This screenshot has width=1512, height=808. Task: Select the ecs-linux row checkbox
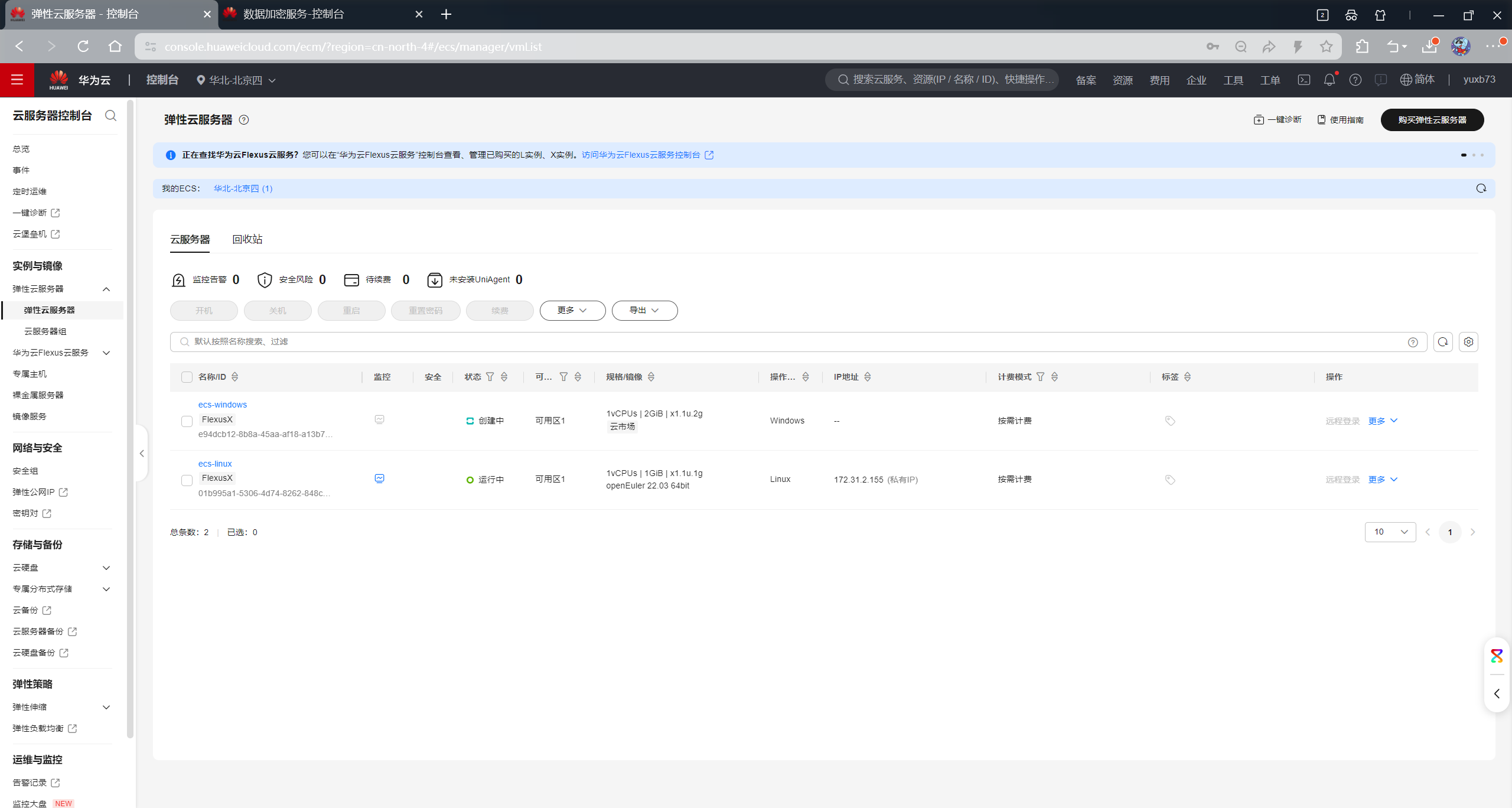click(187, 480)
